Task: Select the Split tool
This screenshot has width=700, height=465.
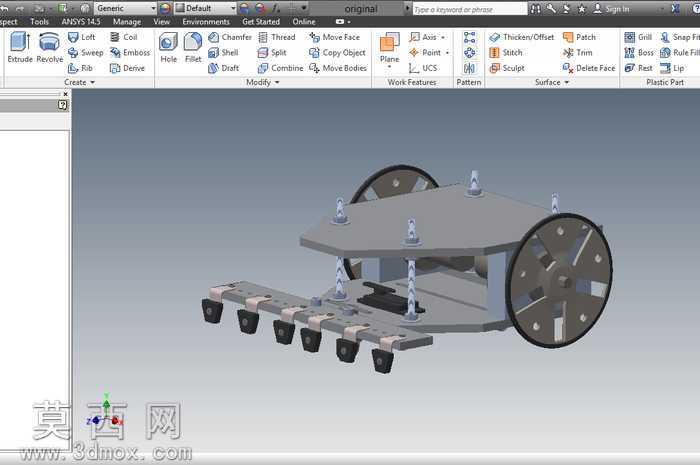Action: pyautogui.click(x=272, y=53)
